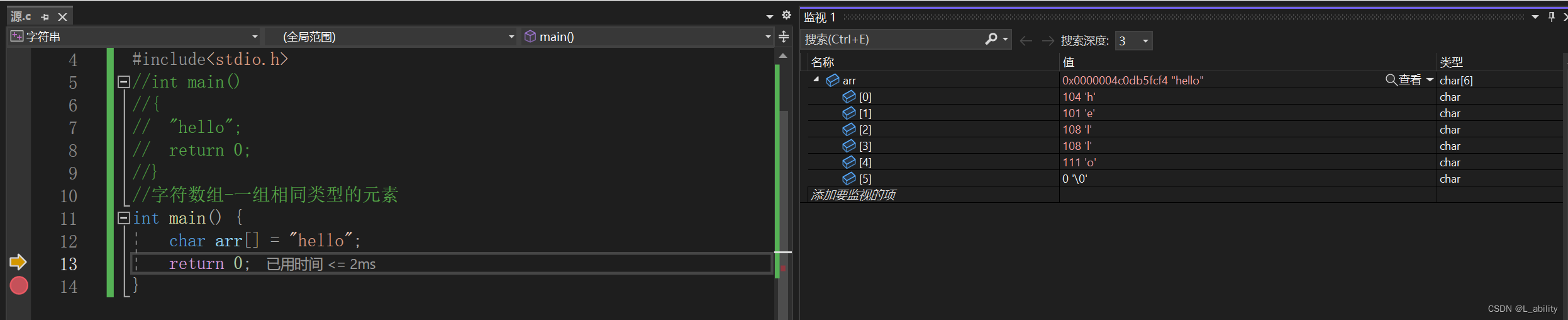Open the 搜索深度 depth dropdown showing 3
The width and height of the screenshot is (1568, 320).
tap(1133, 41)
